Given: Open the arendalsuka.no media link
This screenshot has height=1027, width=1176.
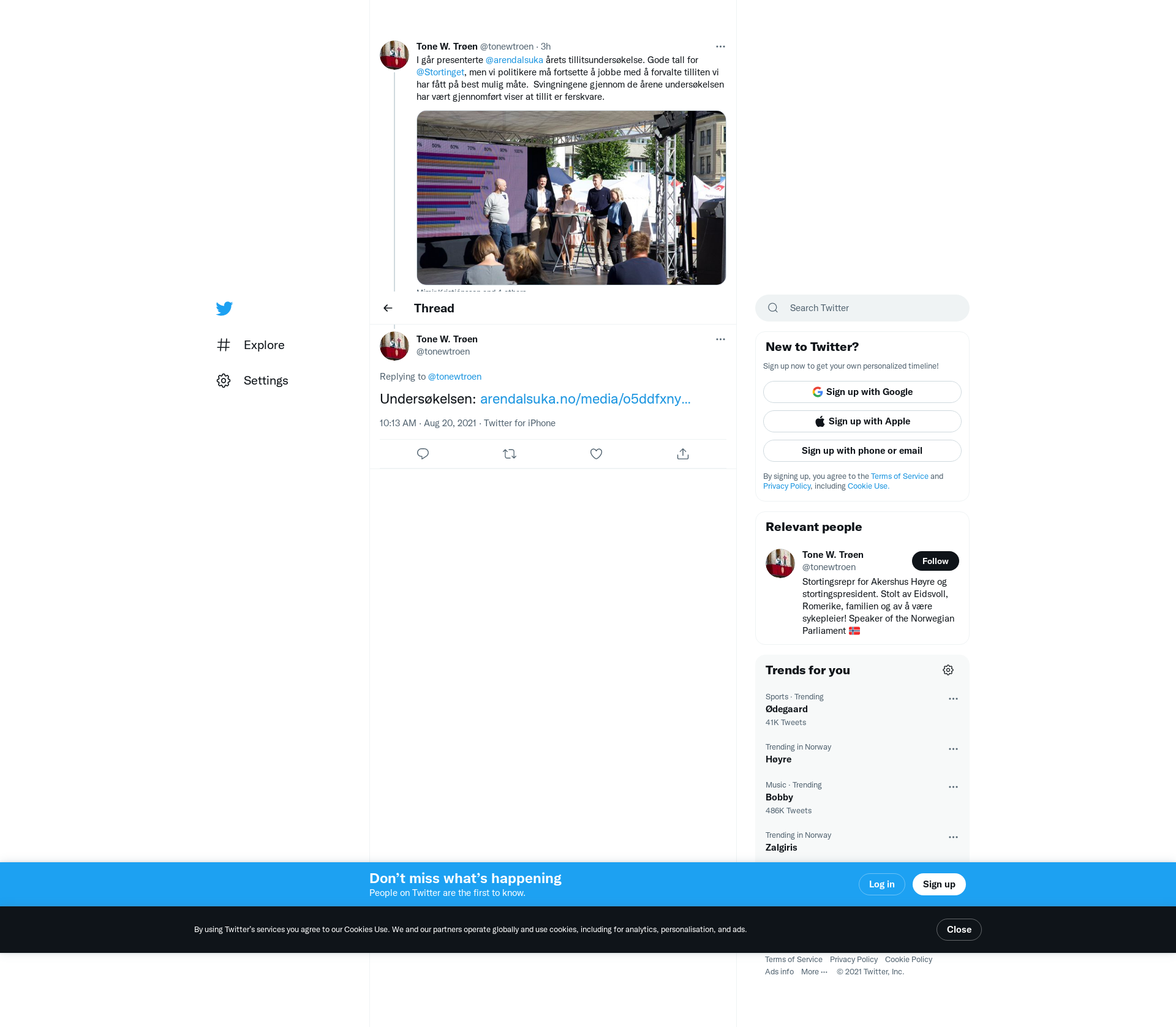Looking at the screenshot, I should tap(585, 399).
